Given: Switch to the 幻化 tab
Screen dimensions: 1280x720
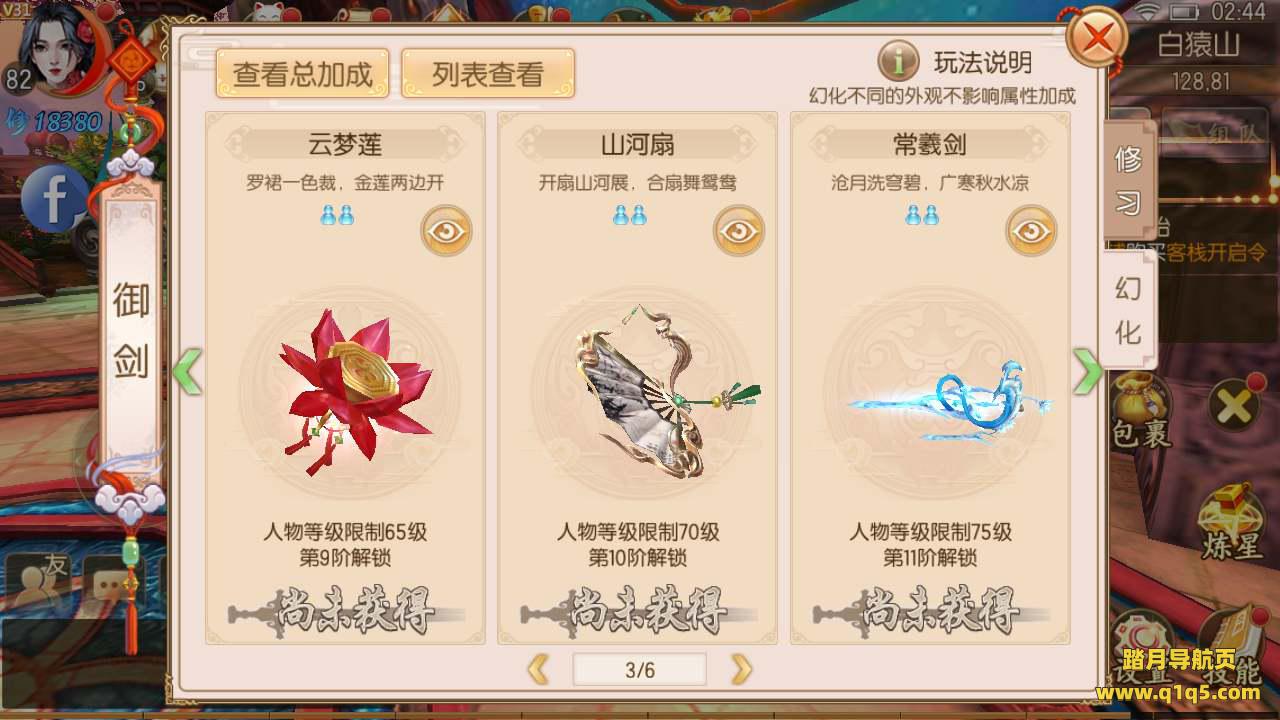Looking at the screenshot, I should 1128,310.
